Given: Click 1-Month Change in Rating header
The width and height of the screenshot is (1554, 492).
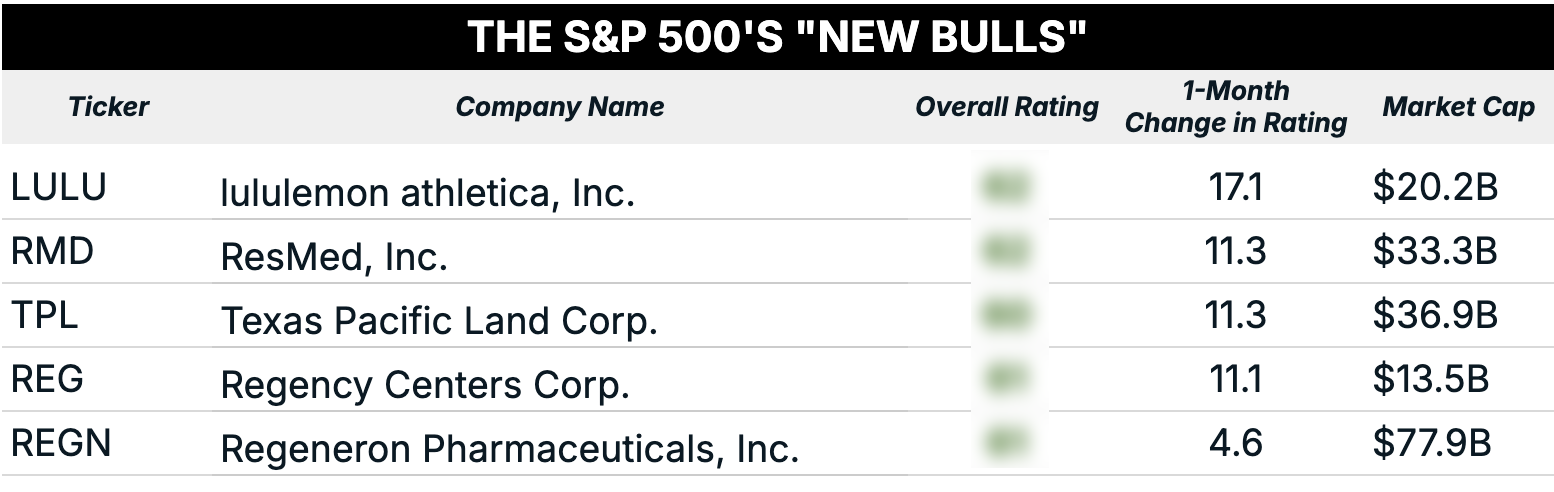Looking at the screenshot, I should 1236,107.
